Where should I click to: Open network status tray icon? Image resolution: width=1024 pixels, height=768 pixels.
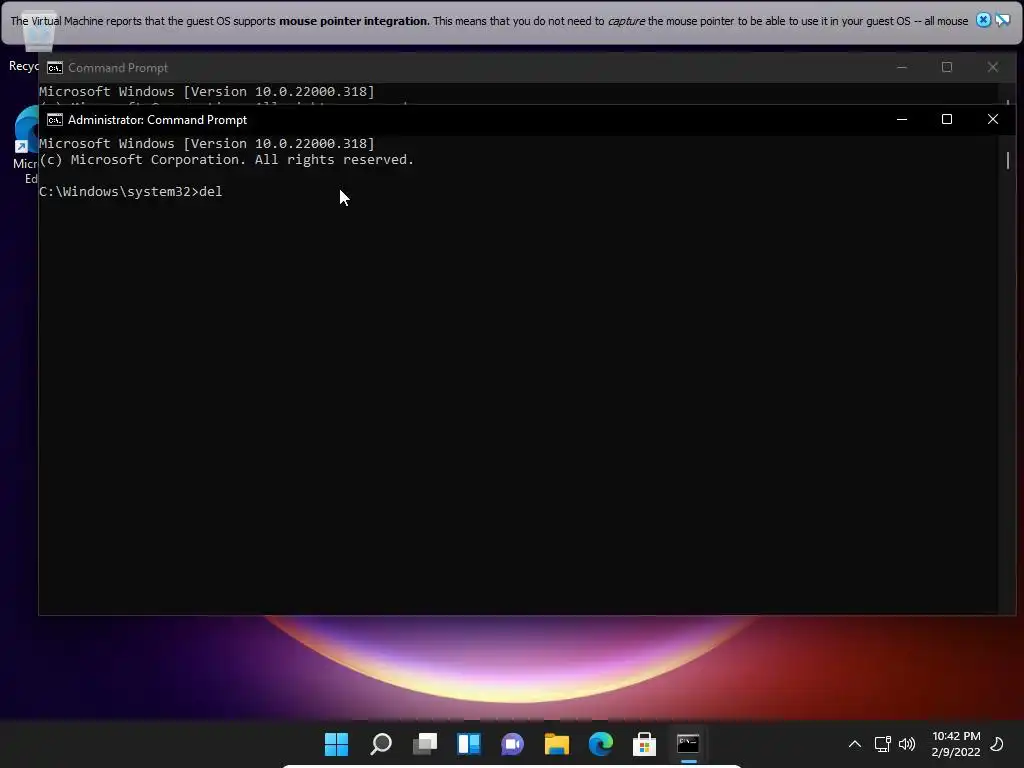882,743
